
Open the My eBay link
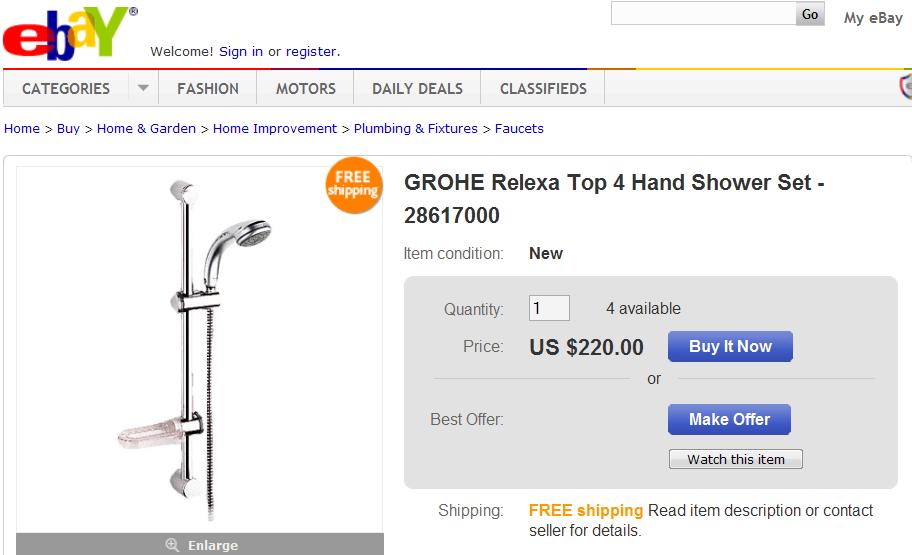click(873, 17)
